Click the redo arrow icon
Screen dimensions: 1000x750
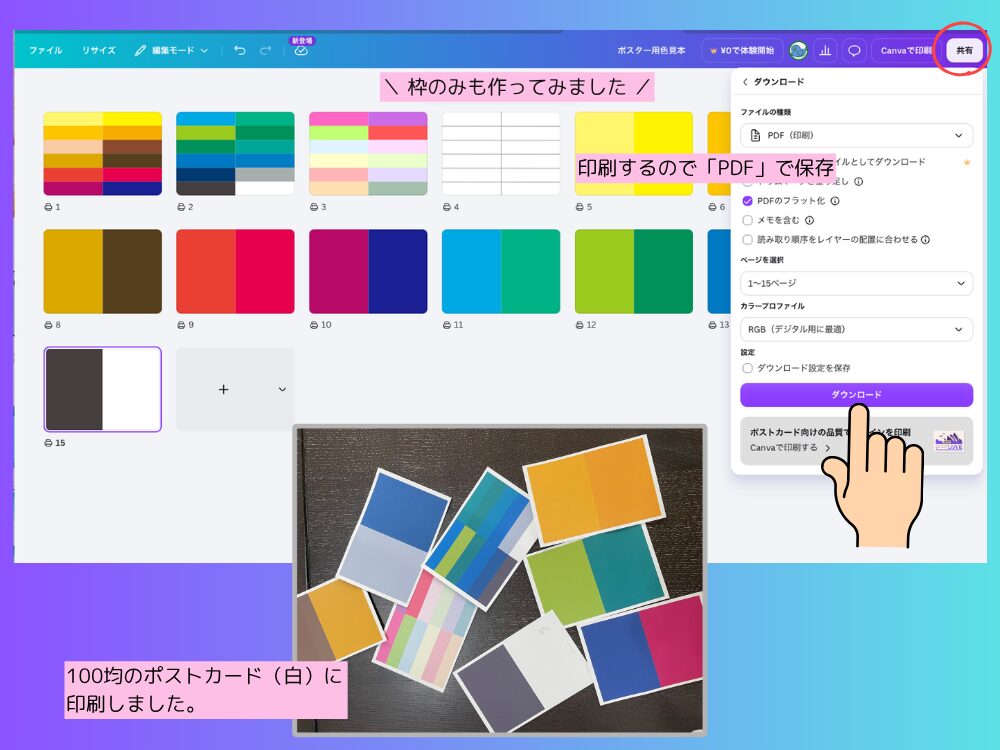tap(265, 50)
